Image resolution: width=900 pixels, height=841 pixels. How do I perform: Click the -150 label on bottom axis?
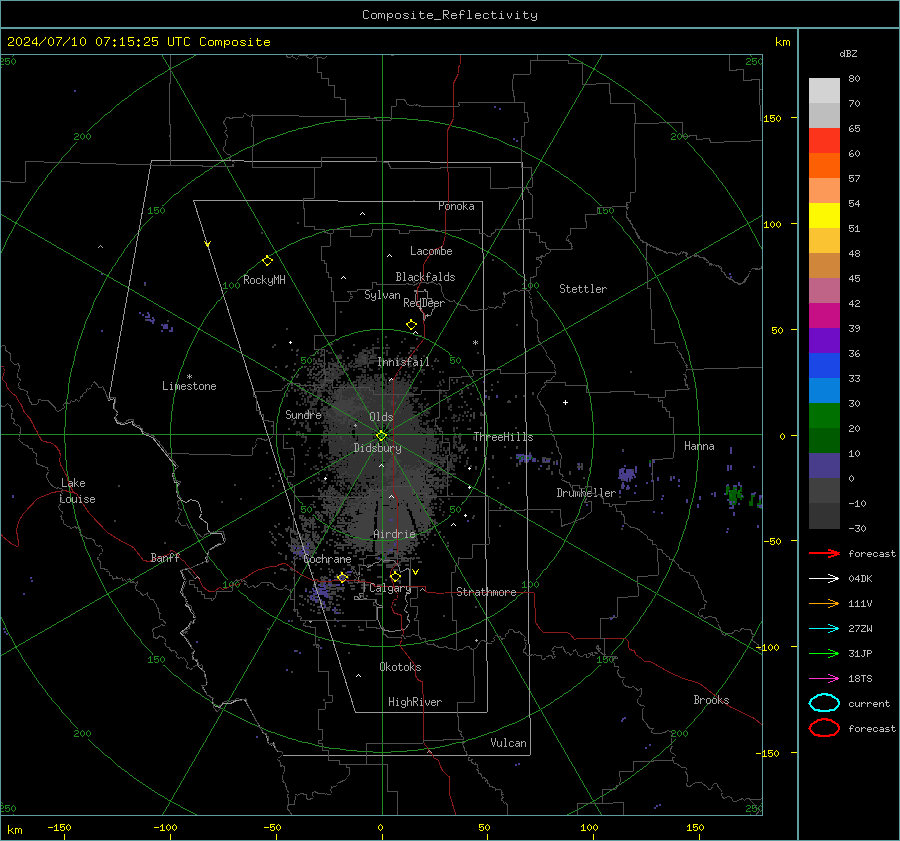pos(59,827)
